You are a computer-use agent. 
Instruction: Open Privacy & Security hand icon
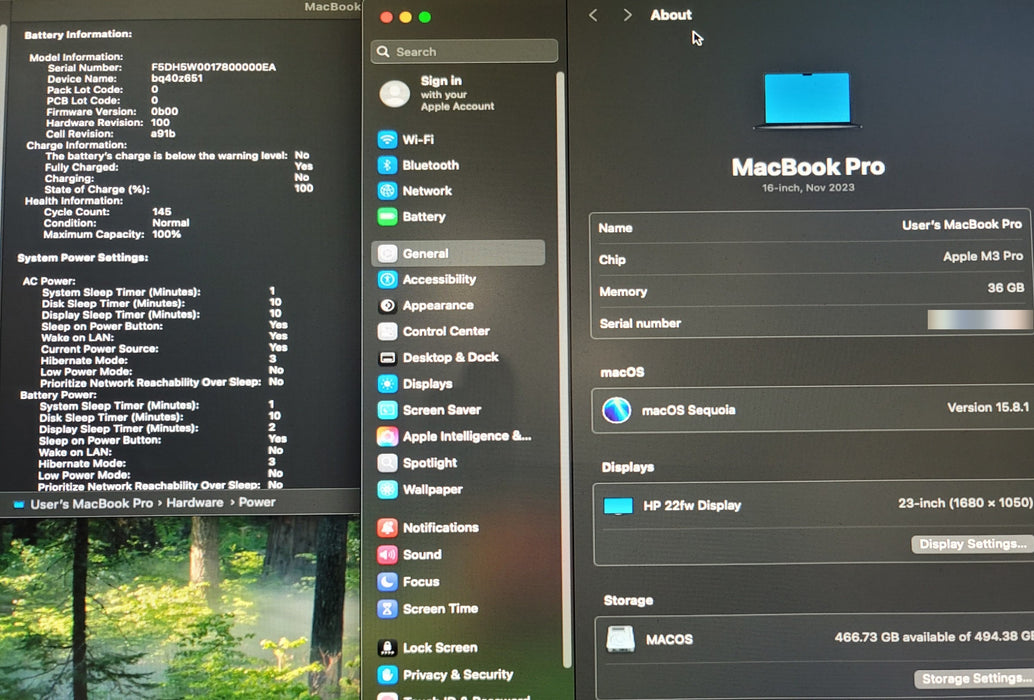click(x=387, y=675)
